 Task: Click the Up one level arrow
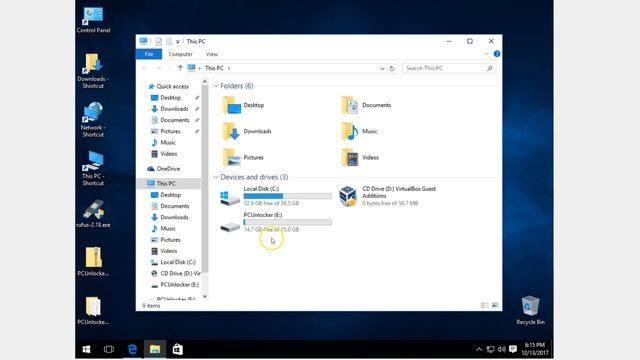click(x=180, y=68)
